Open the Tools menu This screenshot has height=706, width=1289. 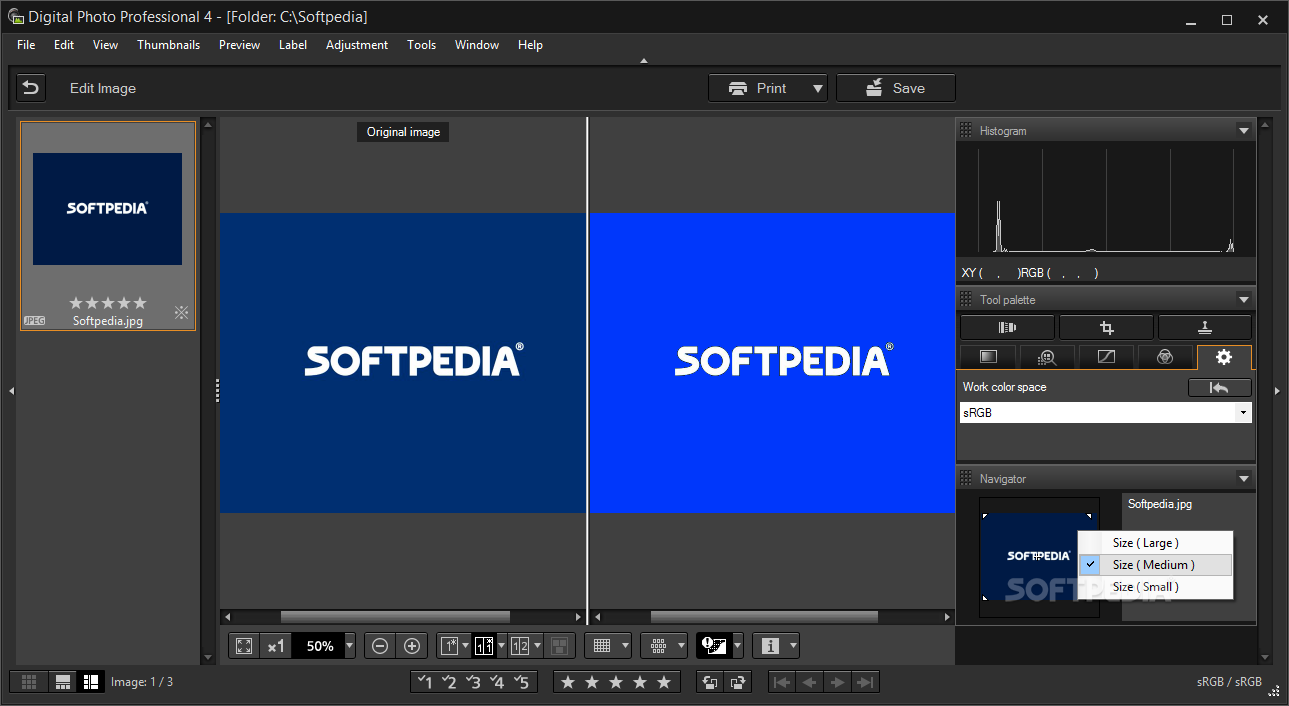[421, 45]
